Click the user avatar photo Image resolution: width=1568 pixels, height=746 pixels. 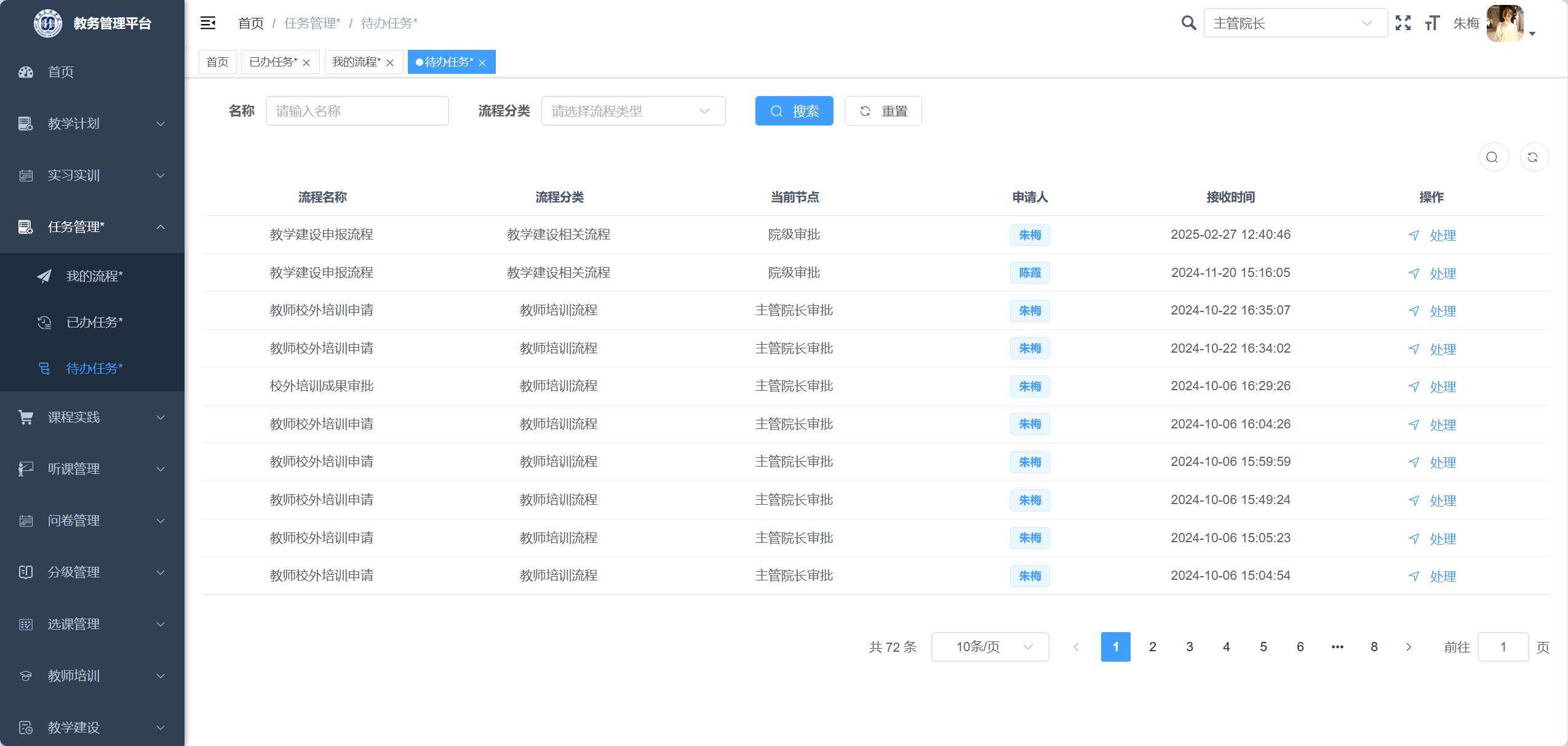click(x=1505, y=23)
